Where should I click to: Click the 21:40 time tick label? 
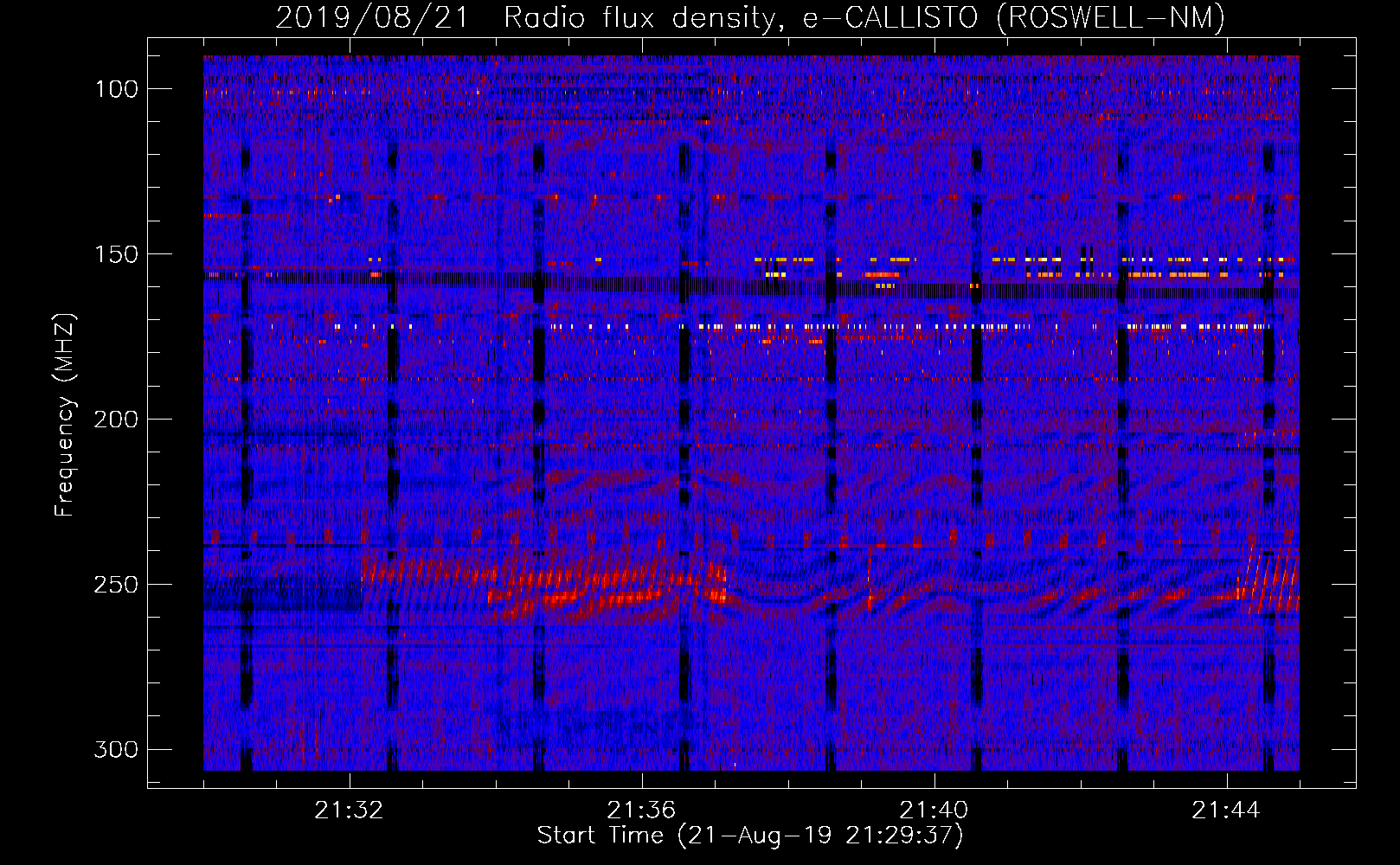pos(934,811)
